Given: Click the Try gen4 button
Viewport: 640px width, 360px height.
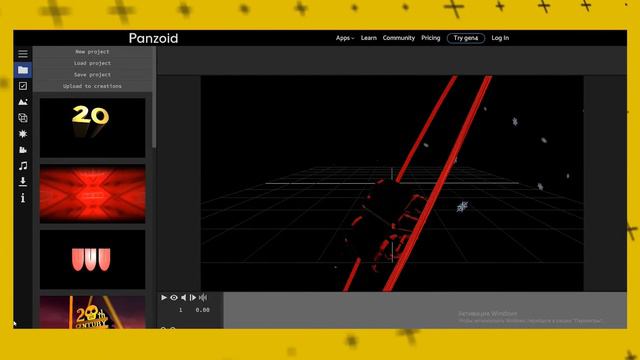Looking at the screenshot, I should pyautogui.click(x=466, y=38).
